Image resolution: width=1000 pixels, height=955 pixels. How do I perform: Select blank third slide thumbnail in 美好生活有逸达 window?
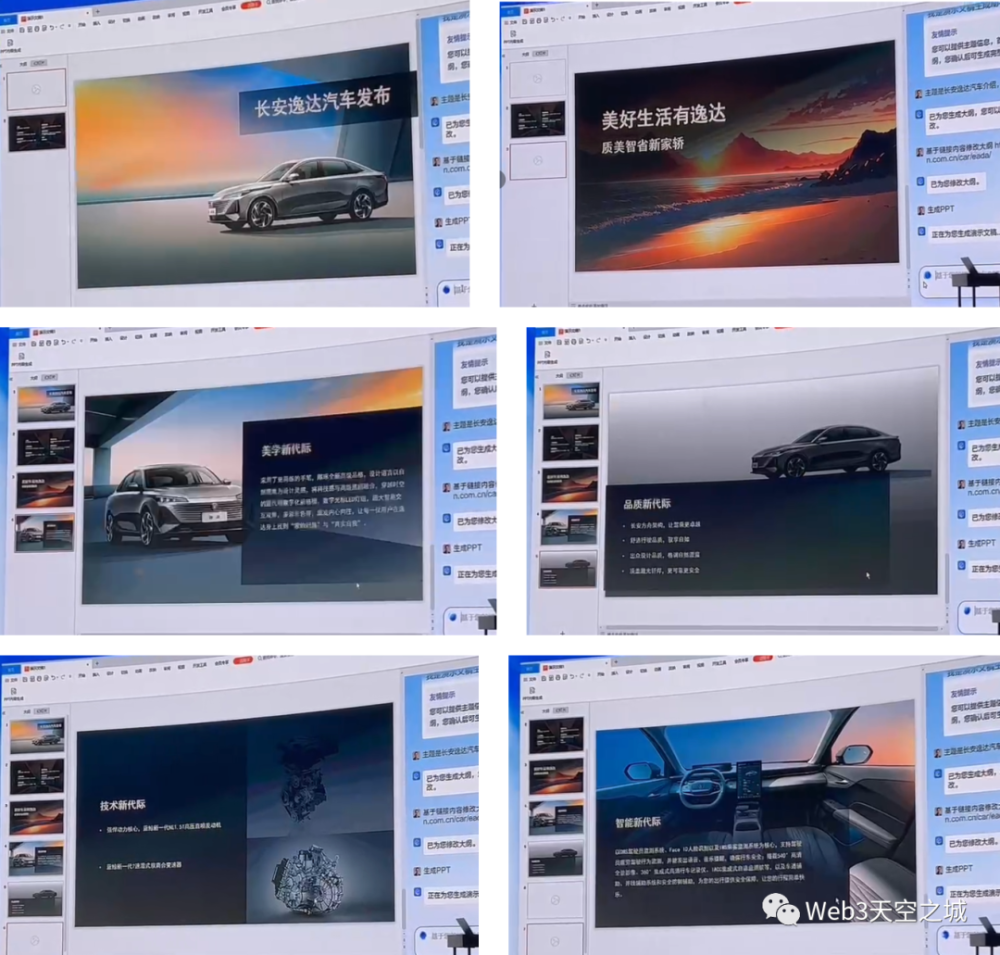coord(538,159)
